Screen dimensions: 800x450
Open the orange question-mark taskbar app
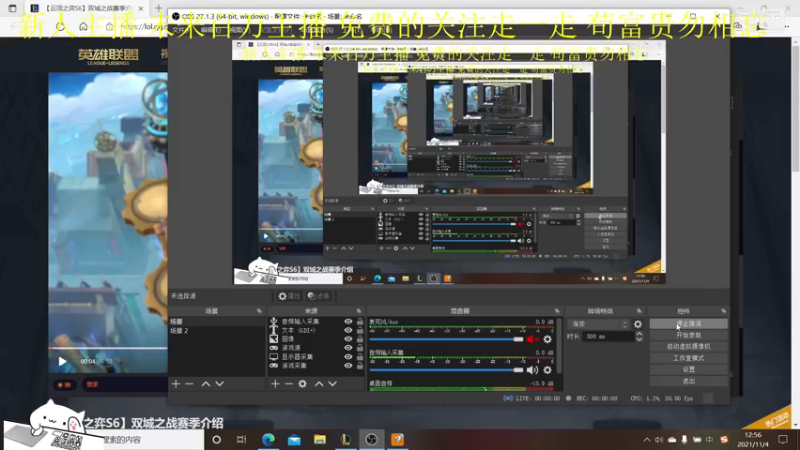pyautogui.click(x=397, y=439)
